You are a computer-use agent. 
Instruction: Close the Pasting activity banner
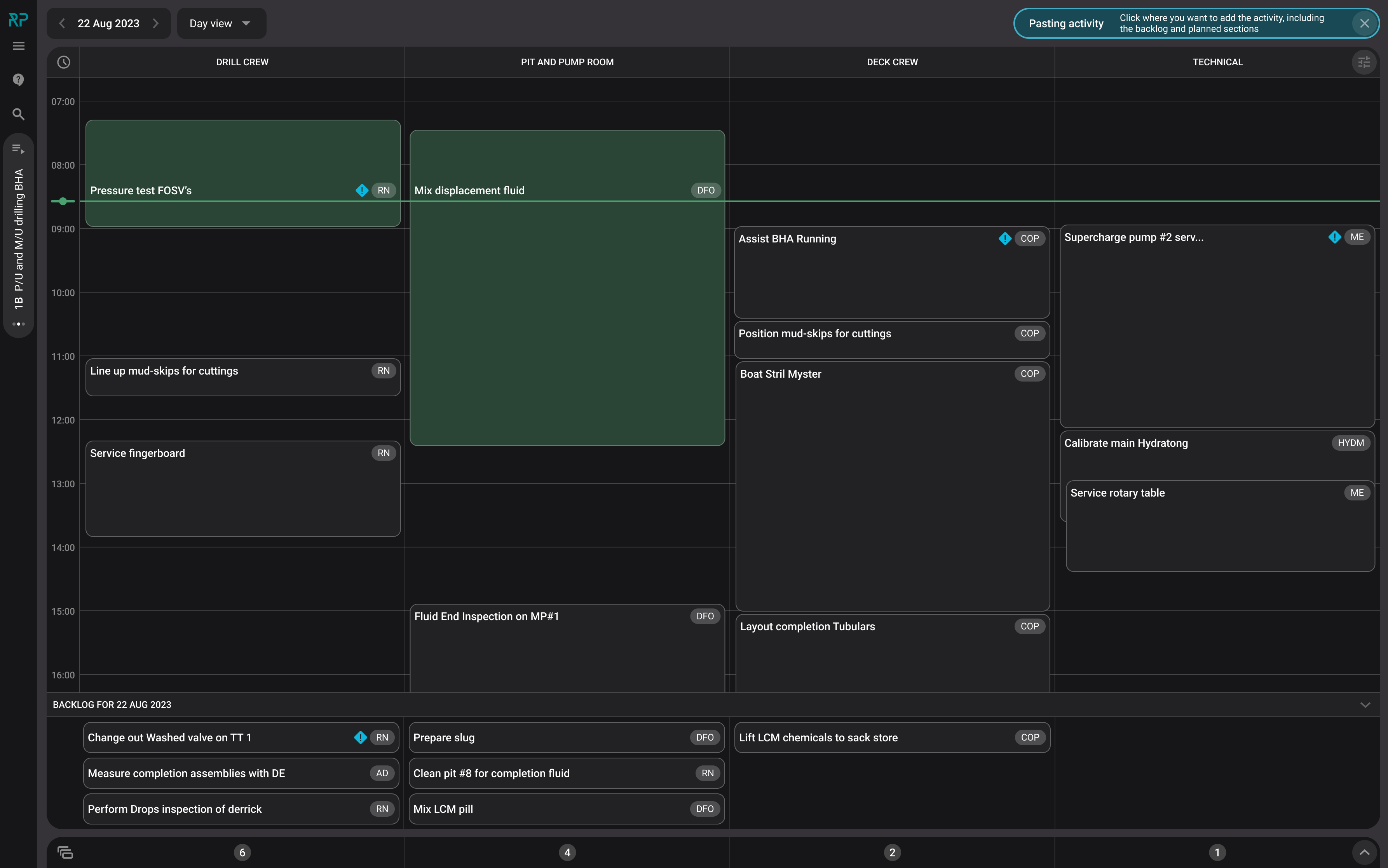pos(1364,24)
